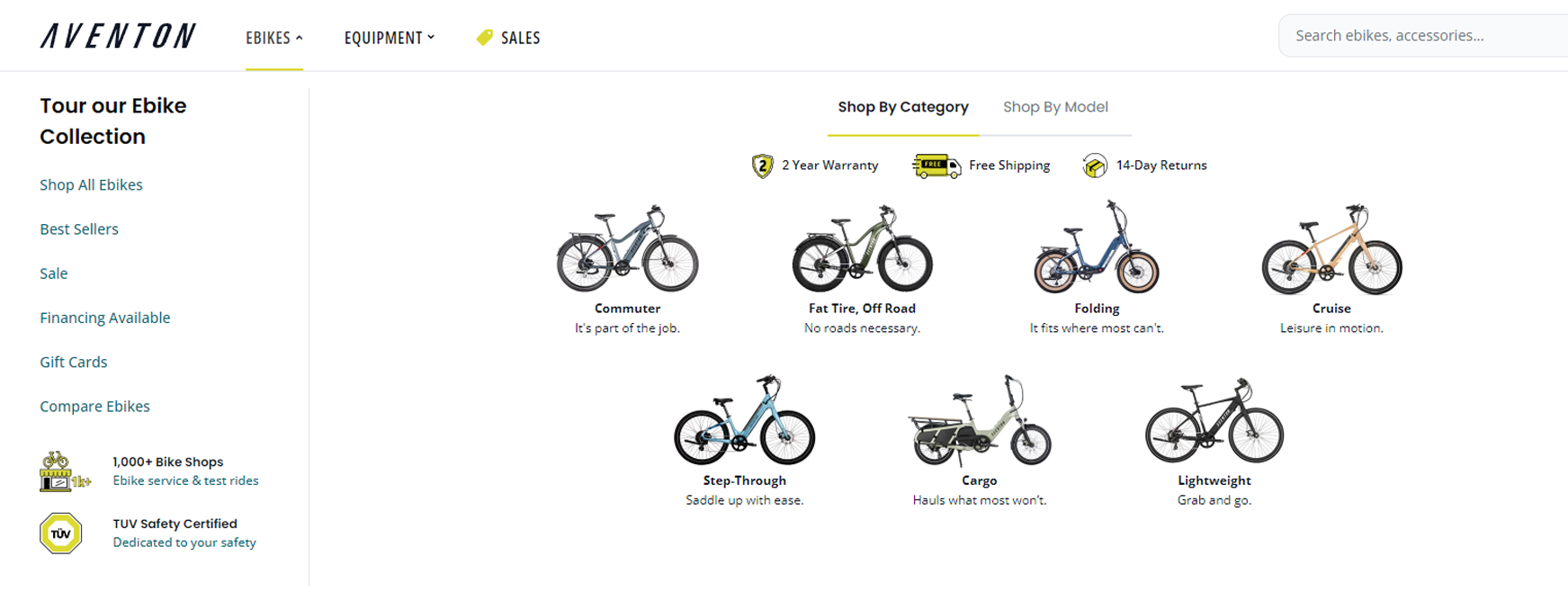This screenshot has width=1568, height=592.
Task: Click the yellow sales tag icon
Action: click(x=482, y=38)
